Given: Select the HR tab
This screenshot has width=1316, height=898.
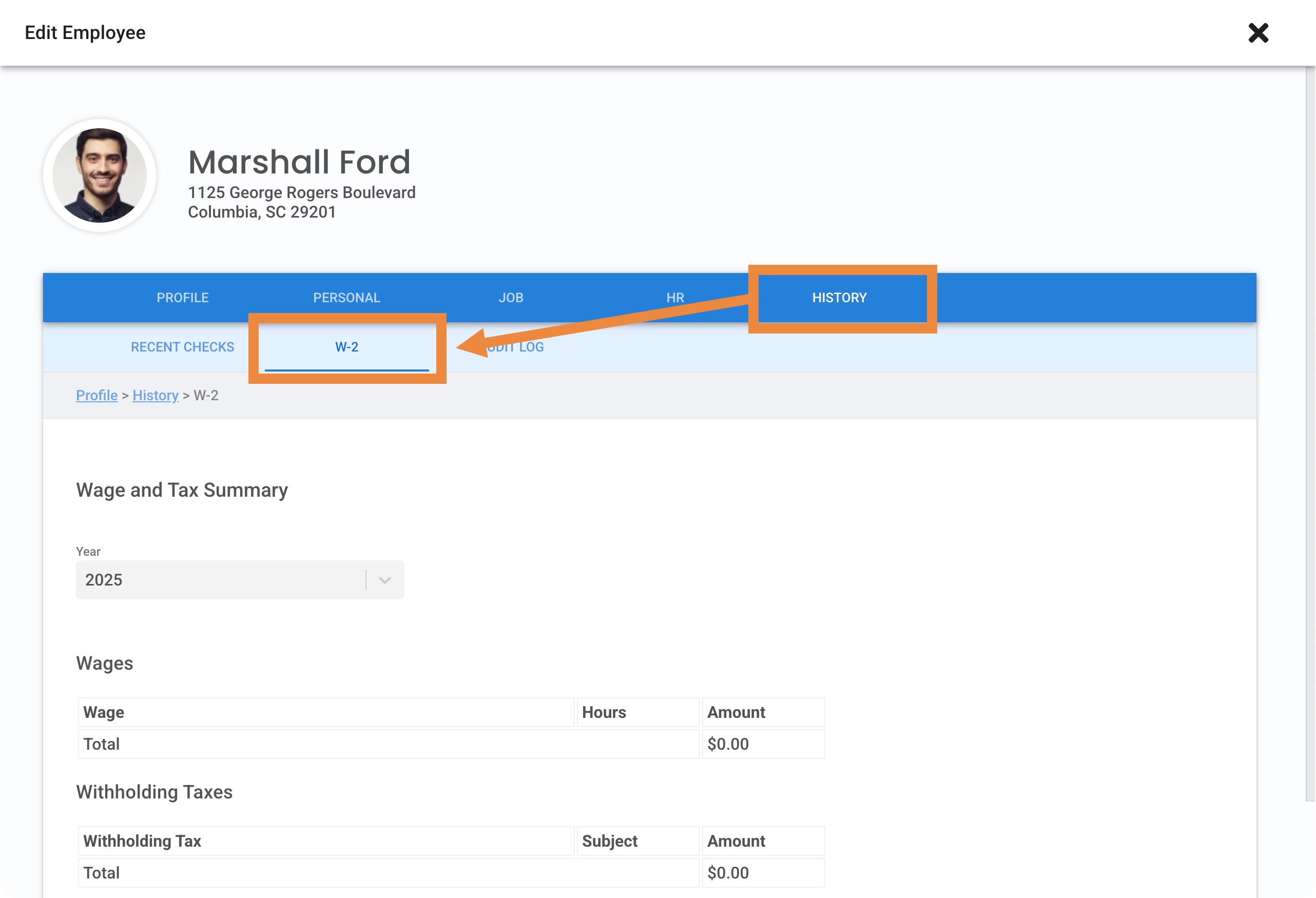Looking at the screenshot, I should [x=675, y=298].
